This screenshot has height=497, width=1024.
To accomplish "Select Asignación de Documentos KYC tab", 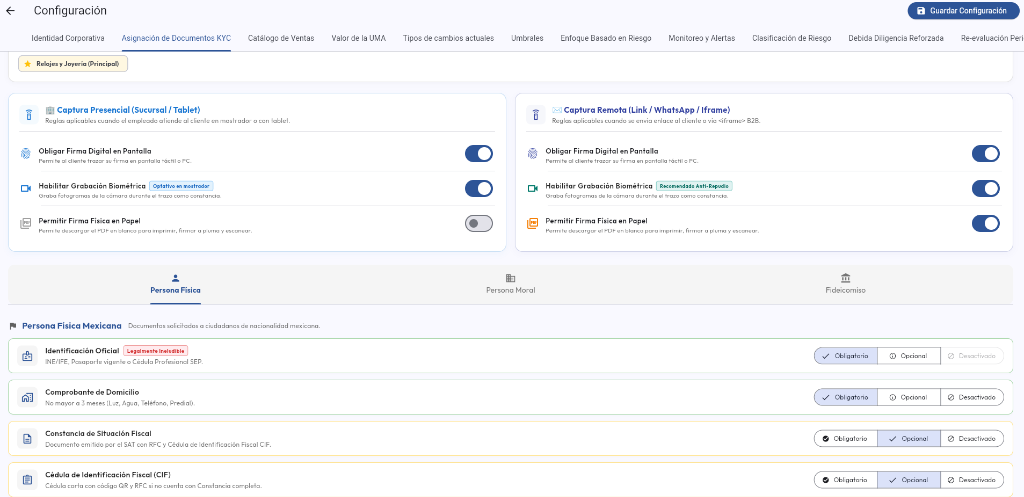I will click(x=176, y=39).
